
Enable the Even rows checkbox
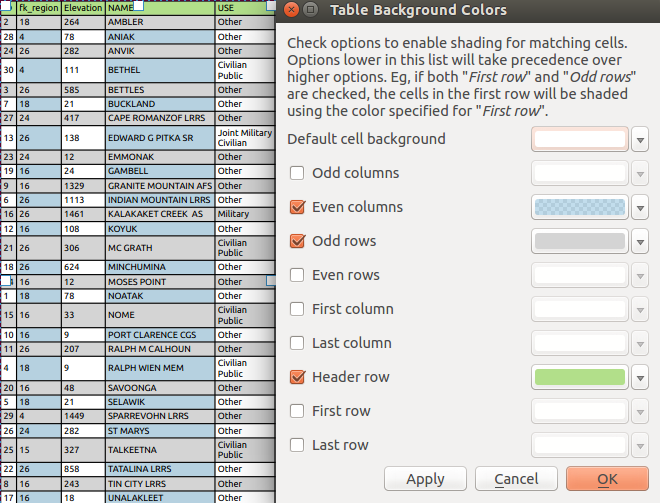point(297,275)
